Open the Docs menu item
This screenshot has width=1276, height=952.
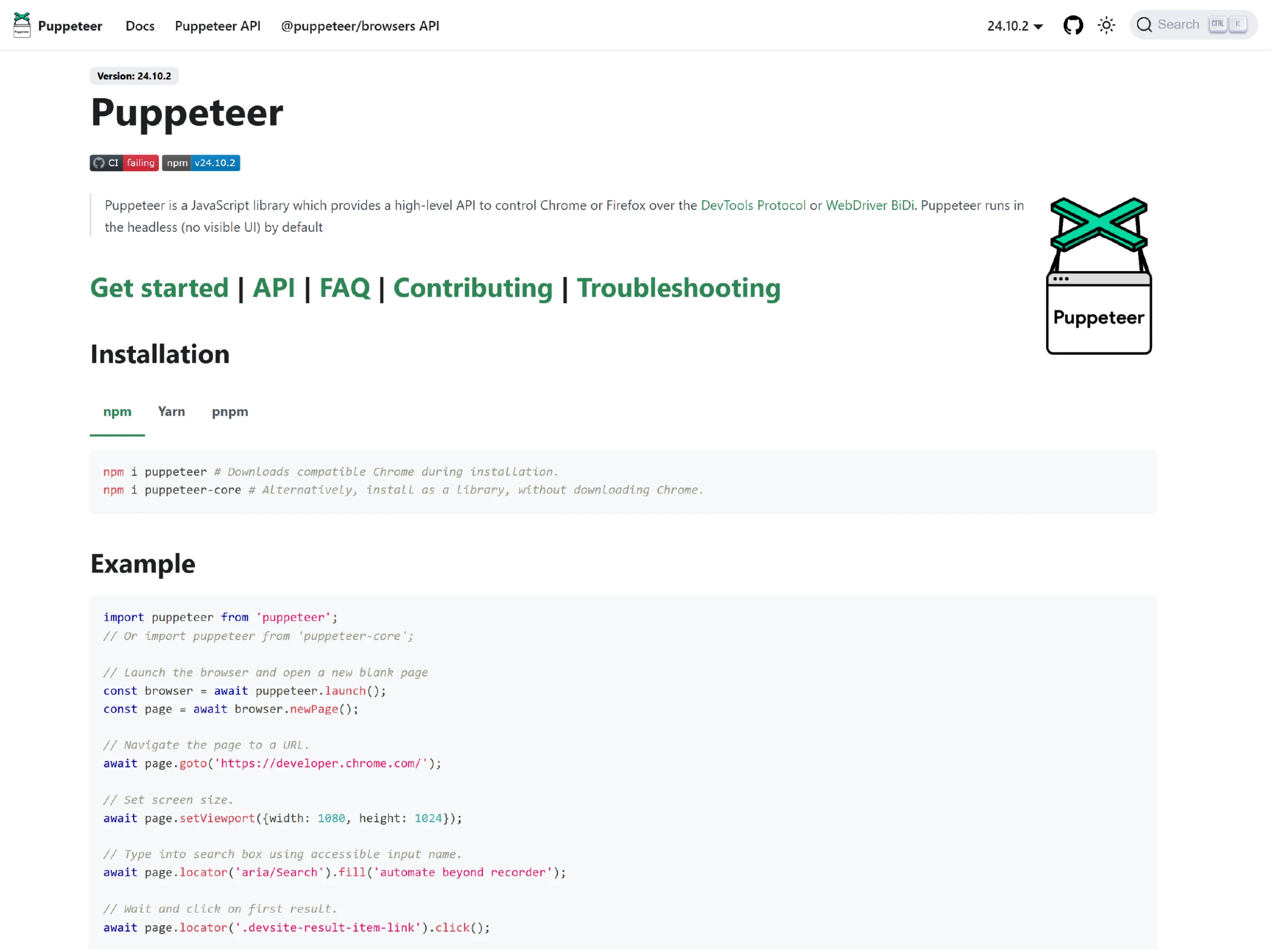pos(140,26)
